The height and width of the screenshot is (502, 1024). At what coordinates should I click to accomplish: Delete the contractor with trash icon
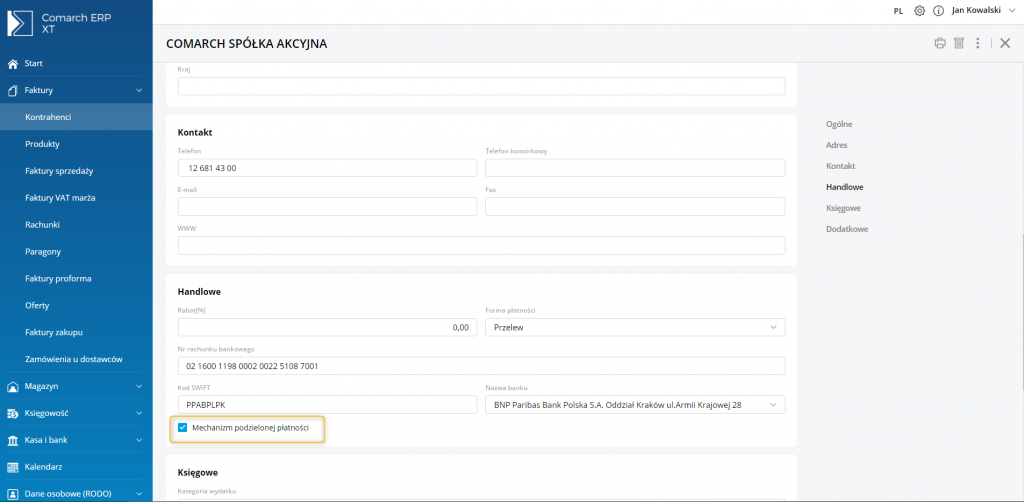(x=959, y=43)
